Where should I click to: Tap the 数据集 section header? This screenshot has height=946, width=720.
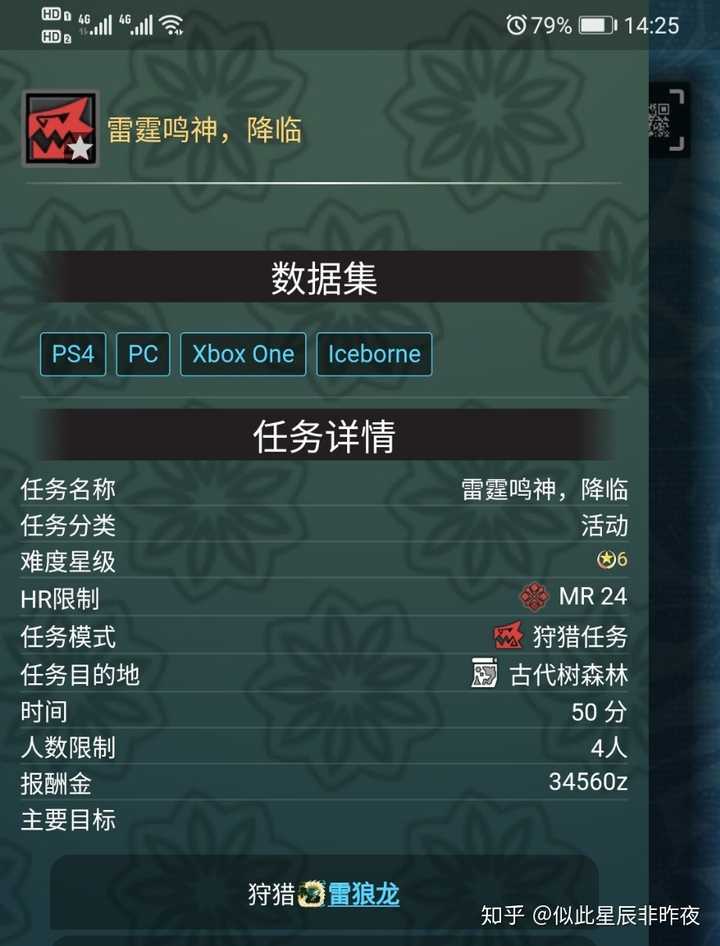pos(324,278)
